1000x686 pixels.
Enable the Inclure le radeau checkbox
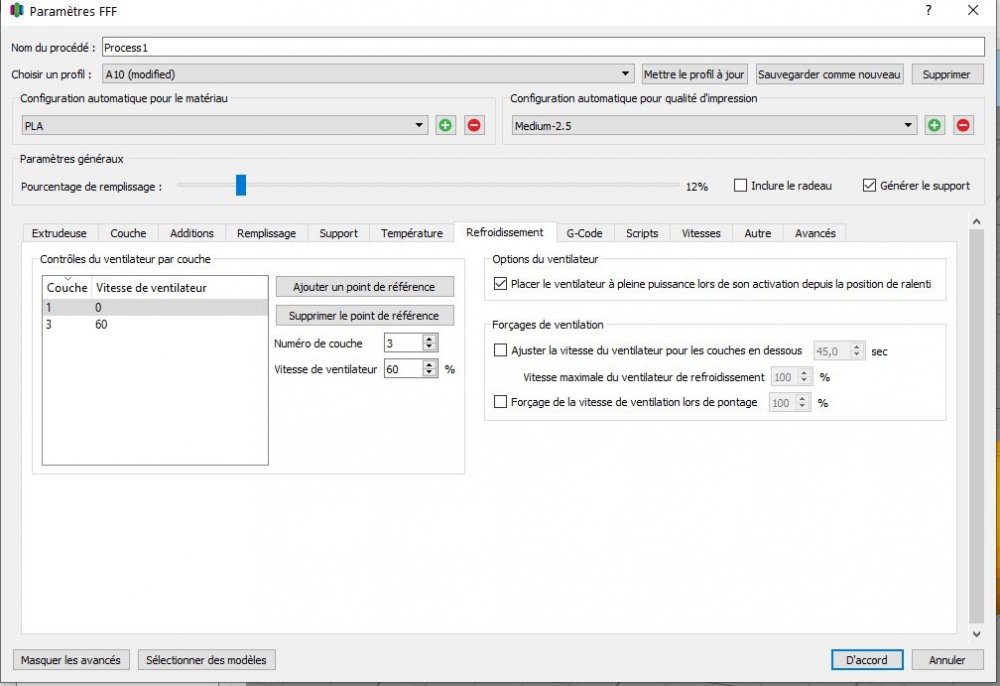(x=740, y=185)
